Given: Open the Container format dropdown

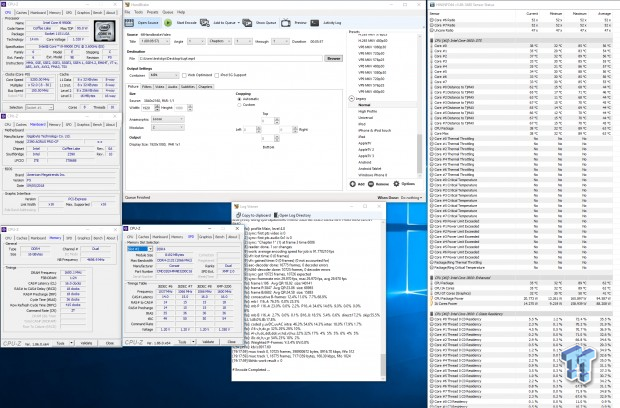Looking at the screenshot, I should coord(164,75).
